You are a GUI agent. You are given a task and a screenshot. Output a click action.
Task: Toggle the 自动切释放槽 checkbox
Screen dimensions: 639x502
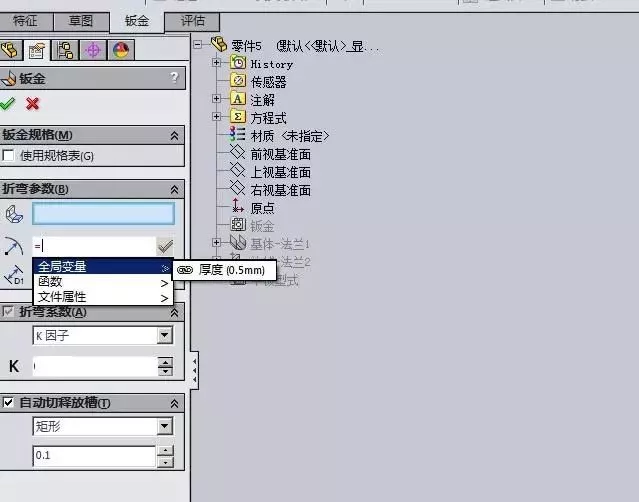[x=9, y=402]
